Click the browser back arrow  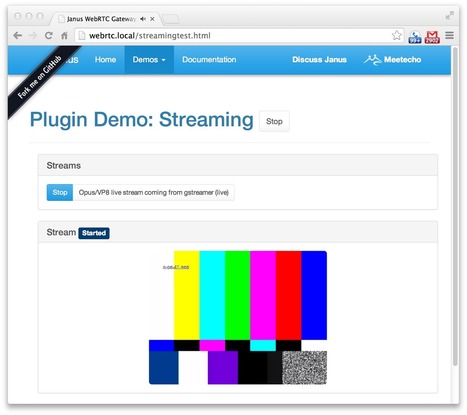[18, 35]
